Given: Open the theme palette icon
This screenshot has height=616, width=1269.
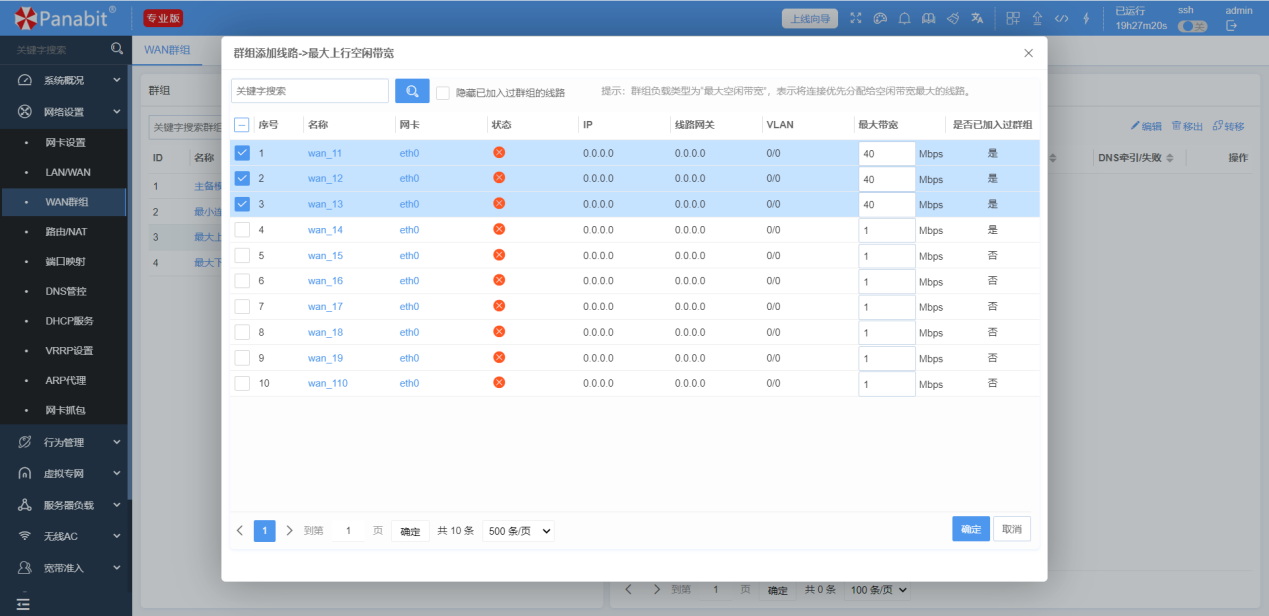Looking at the screenshot, I should tap(880, 18).
